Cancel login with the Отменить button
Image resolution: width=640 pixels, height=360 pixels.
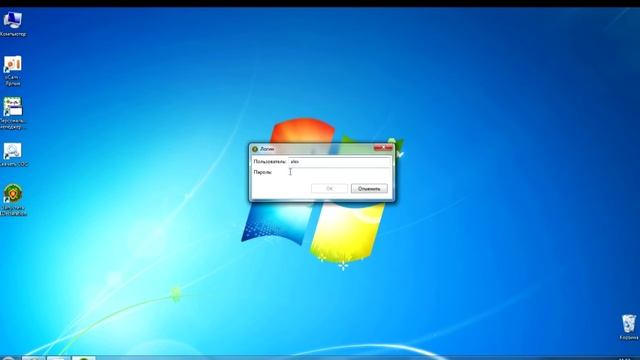click(x=369, y=189)
